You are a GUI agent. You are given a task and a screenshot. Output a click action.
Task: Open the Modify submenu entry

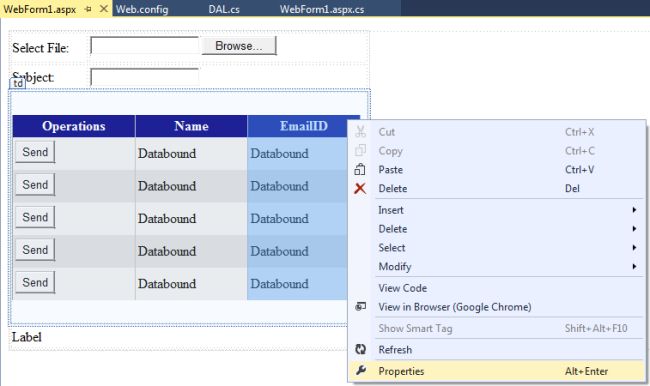(x=496, y=266)
